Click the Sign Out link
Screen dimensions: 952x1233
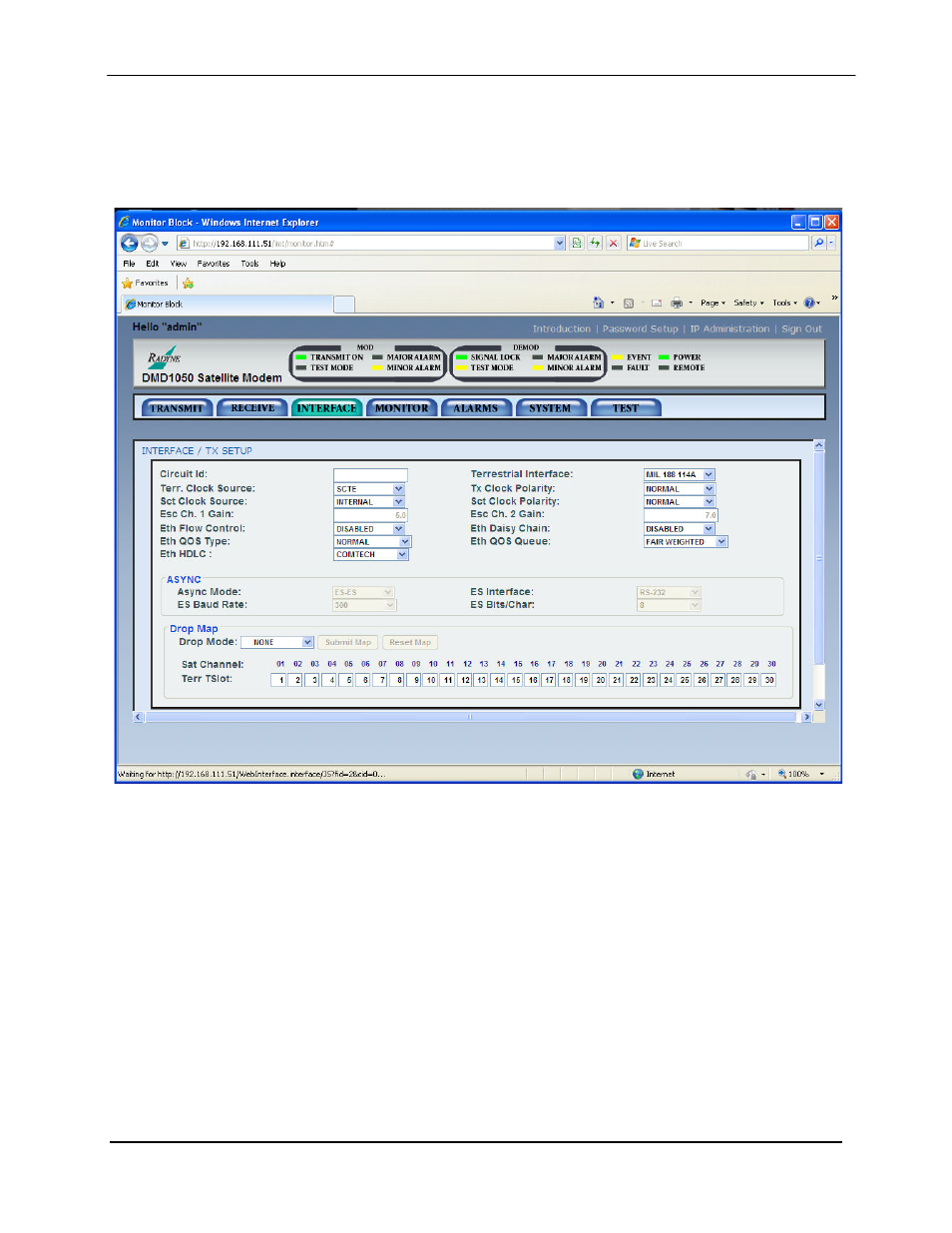point(801,328)
